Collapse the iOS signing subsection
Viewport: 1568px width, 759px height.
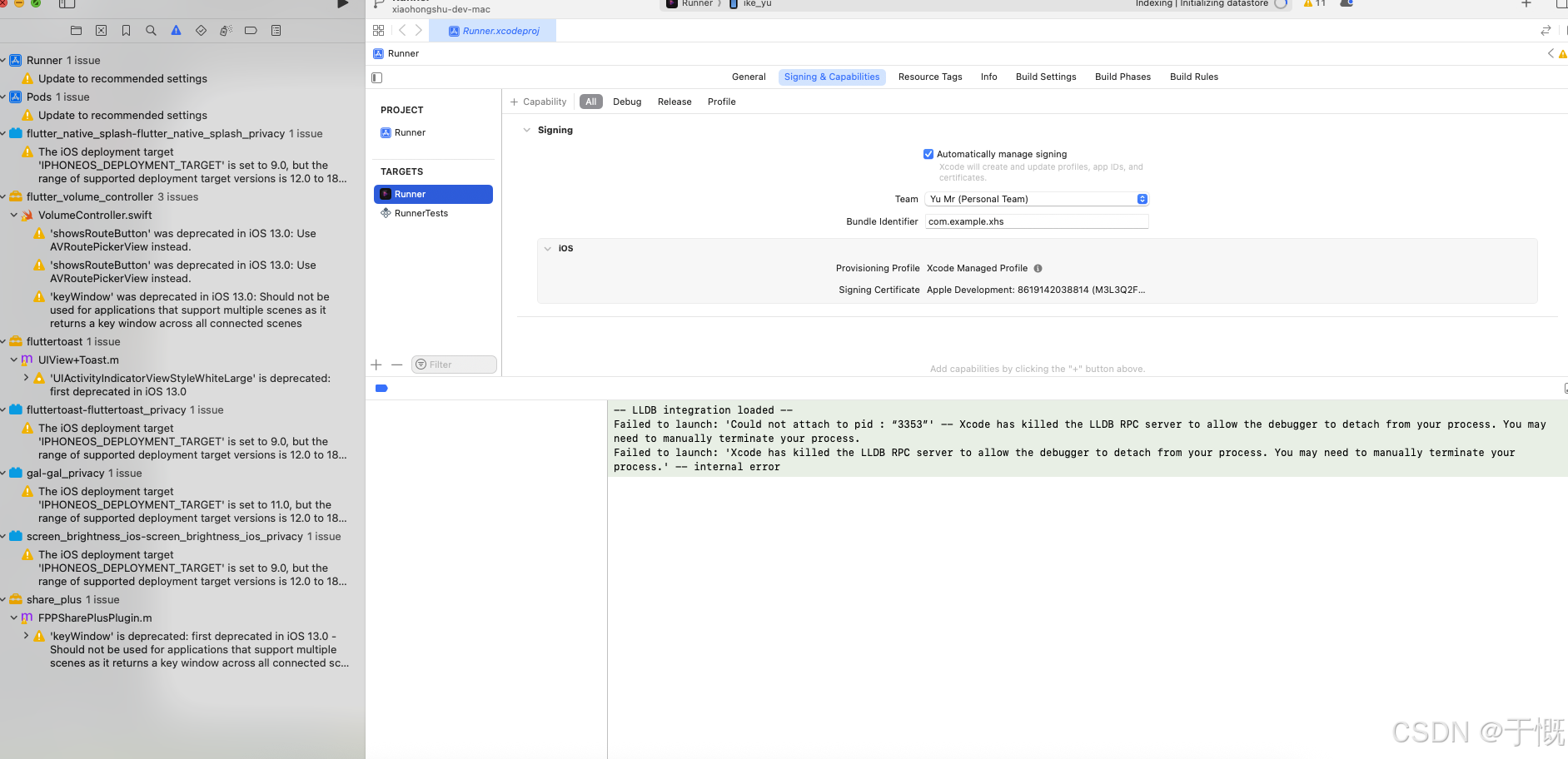(547, 249)
